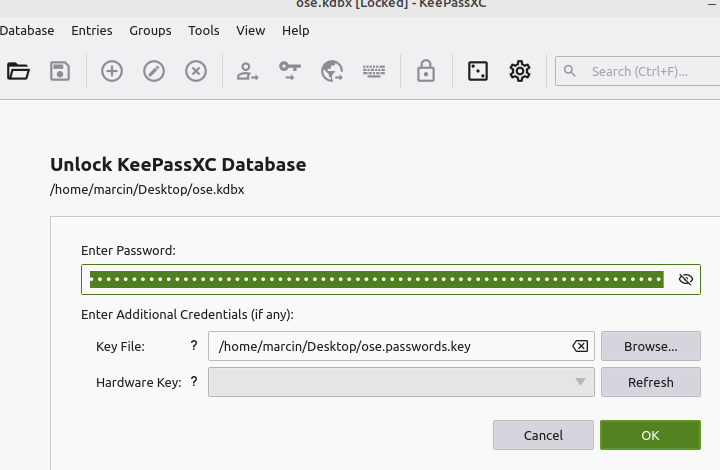Copy username with person-arrow icon

248,71
